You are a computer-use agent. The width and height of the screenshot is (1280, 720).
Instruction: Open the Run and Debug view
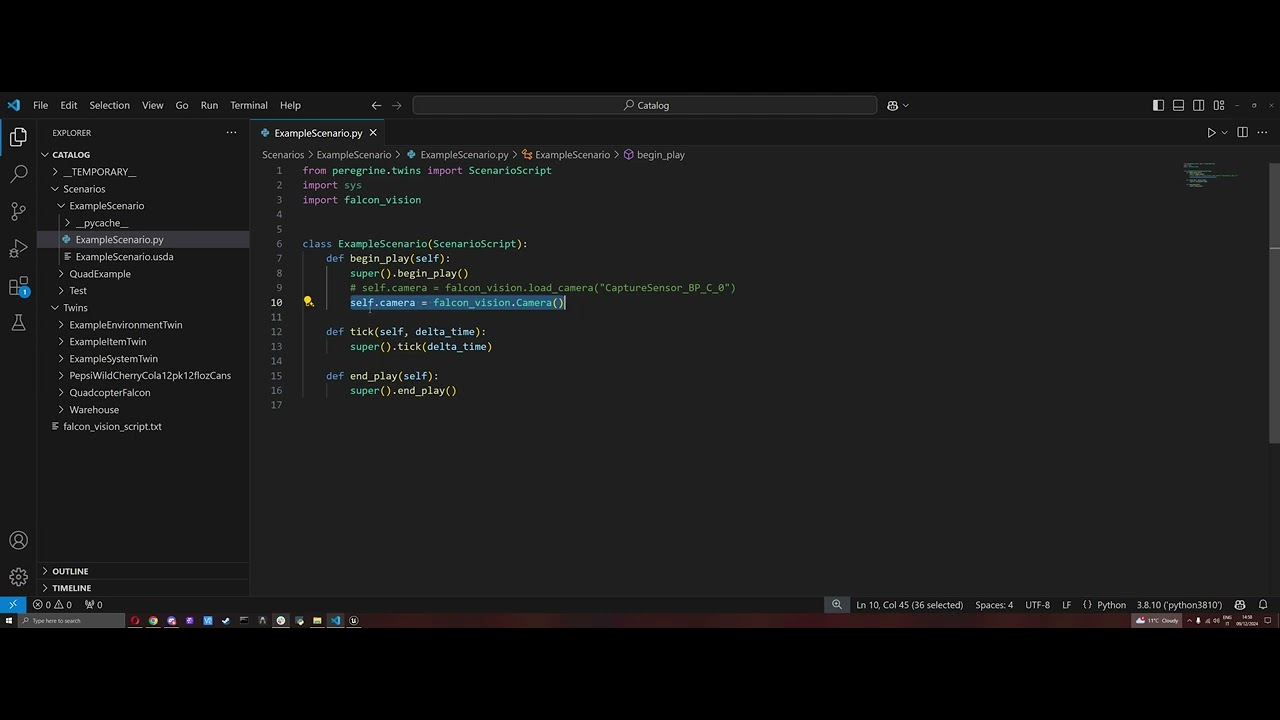tap(18, 249)
